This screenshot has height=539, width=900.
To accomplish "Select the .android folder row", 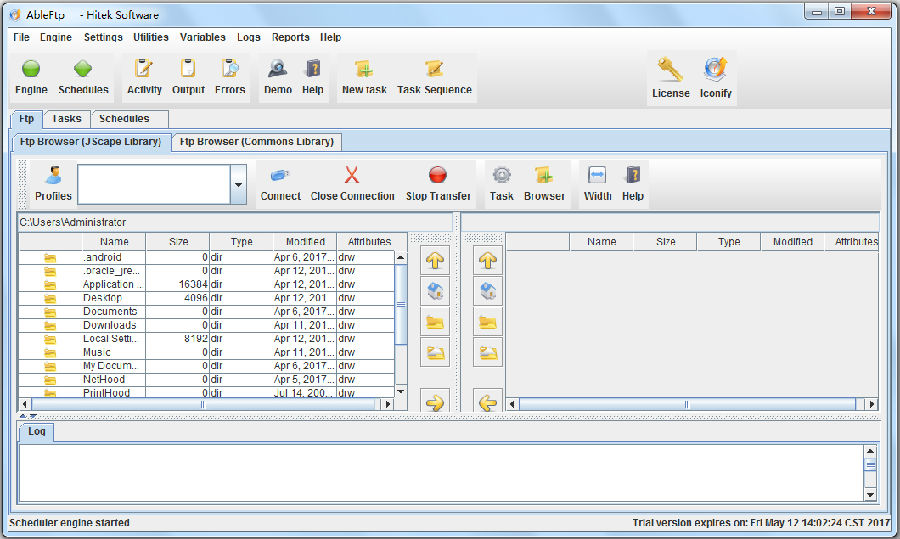I will point(207,257).
